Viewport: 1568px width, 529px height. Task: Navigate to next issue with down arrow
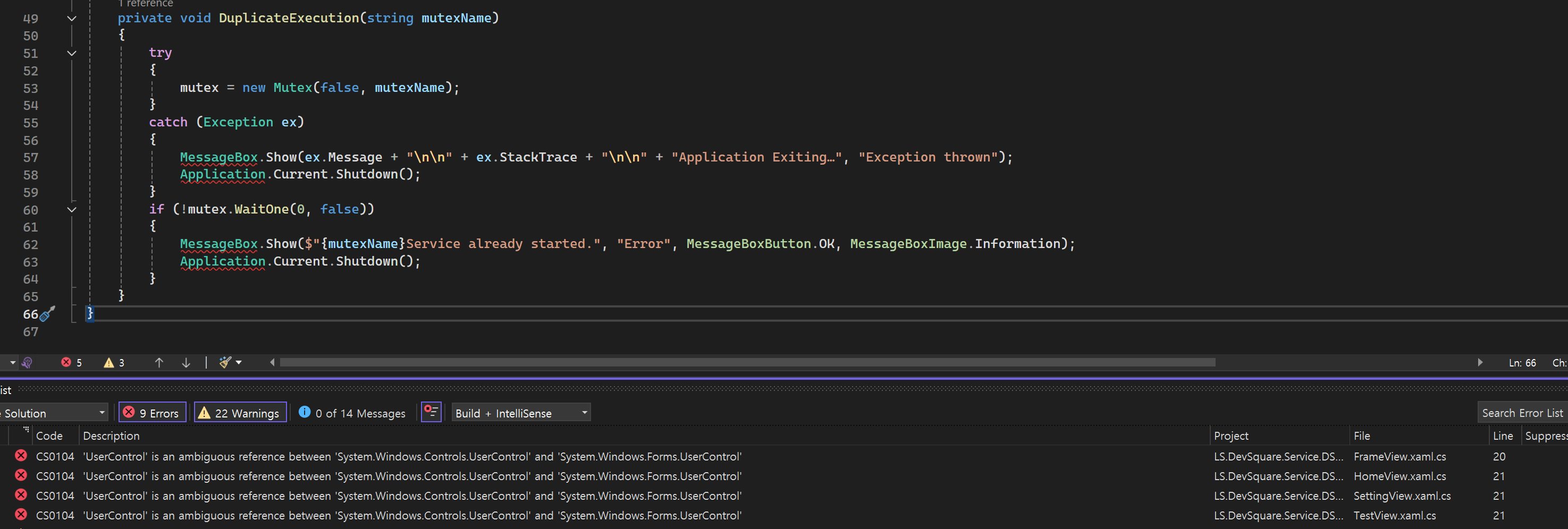pyautogui.click(x=186, y=362)
